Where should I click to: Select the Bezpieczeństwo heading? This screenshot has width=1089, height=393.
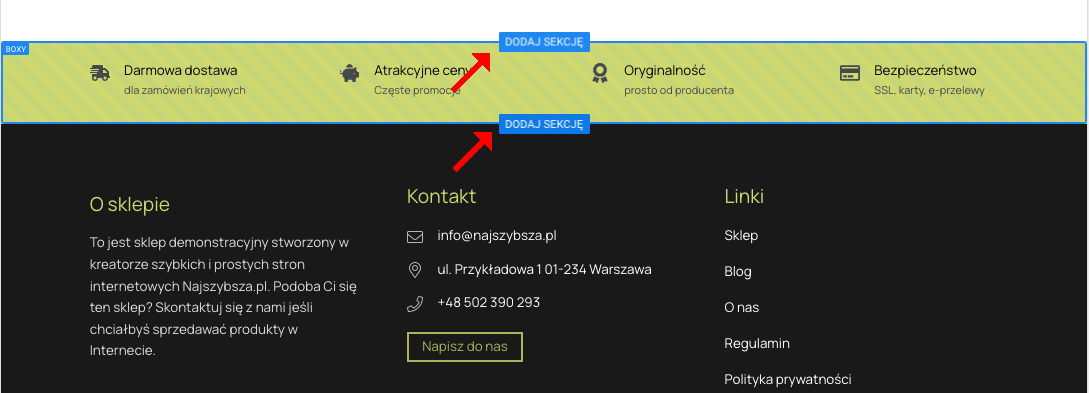pos(926,70)
